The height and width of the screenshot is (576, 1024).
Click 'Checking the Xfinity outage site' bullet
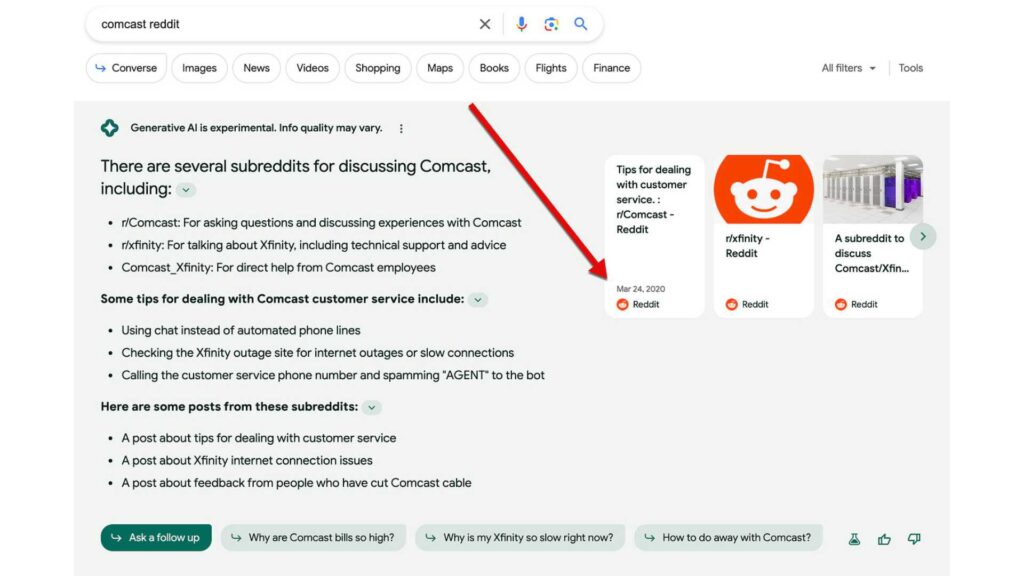pyautogui.click(x=317, y=353)
